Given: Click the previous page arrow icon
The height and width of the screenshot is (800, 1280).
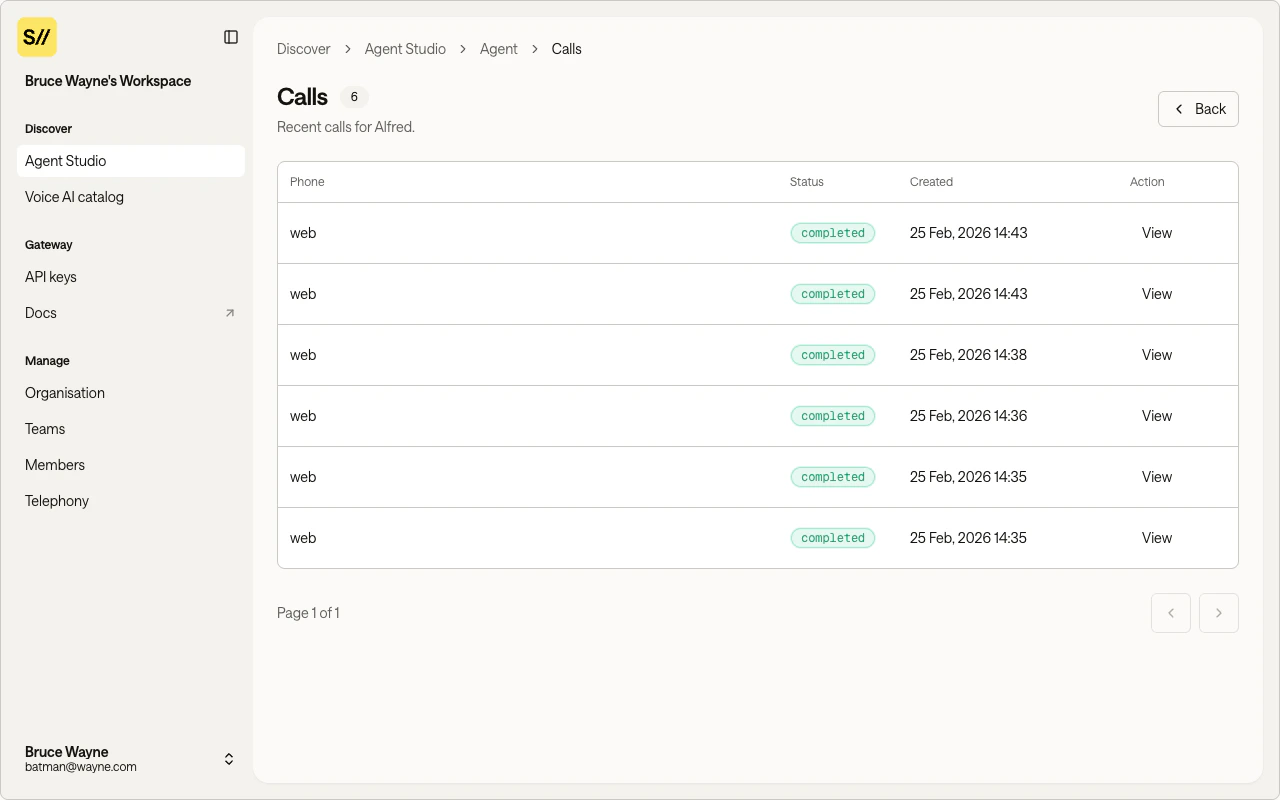Looking at the screenshot, I should 1171,613.
